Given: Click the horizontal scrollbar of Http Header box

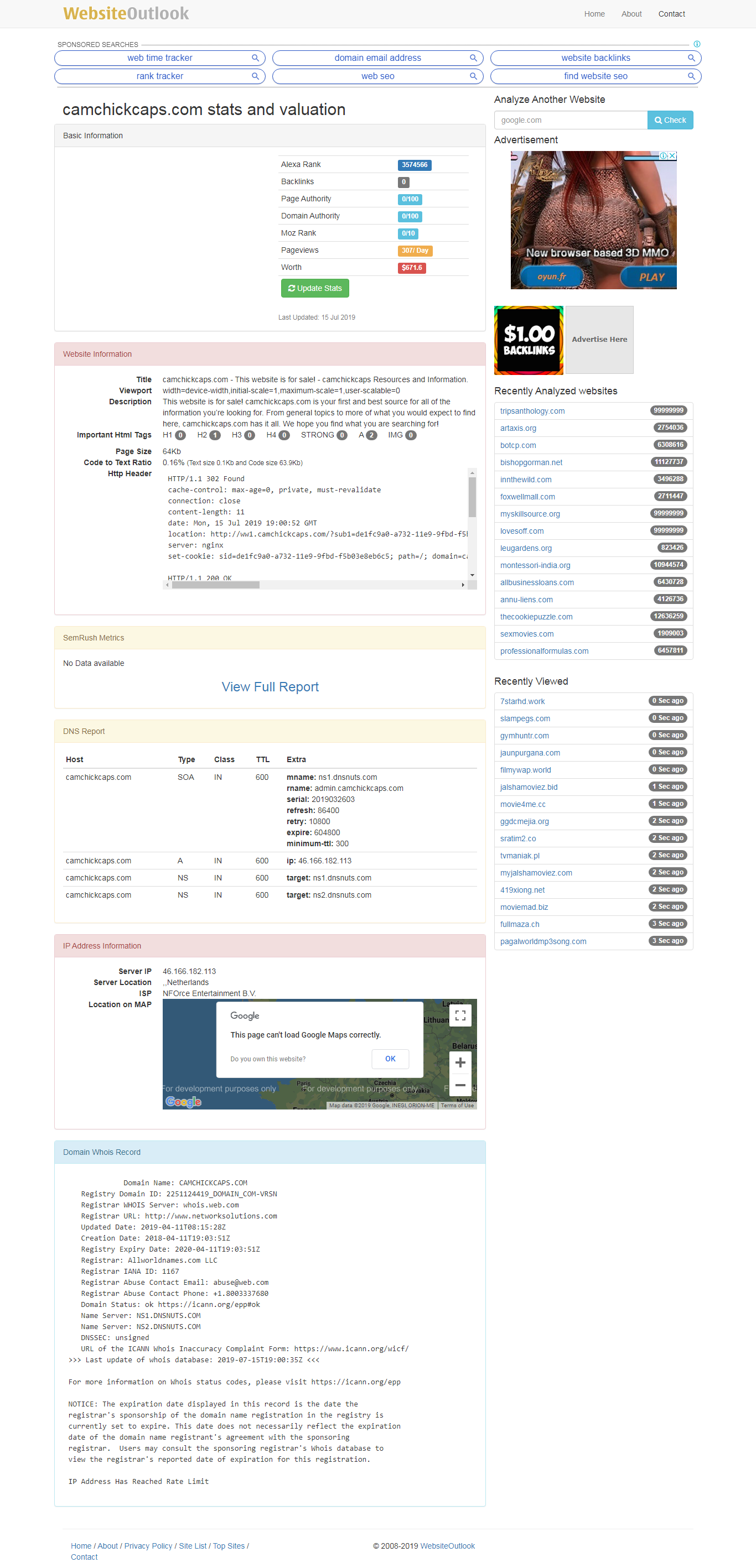Looking at the screenshot, I should [216, 585].
